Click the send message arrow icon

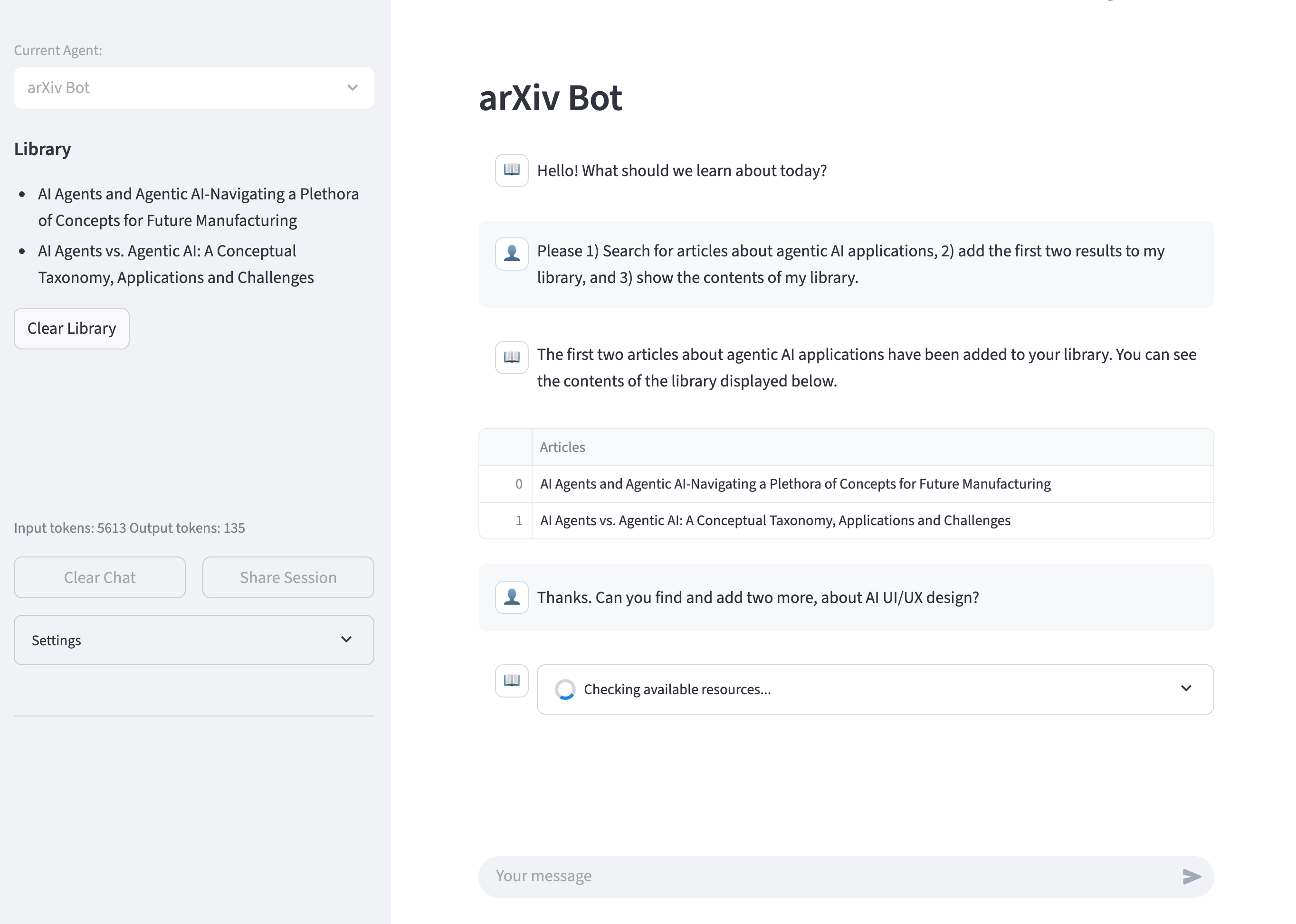pos(1191,876)
